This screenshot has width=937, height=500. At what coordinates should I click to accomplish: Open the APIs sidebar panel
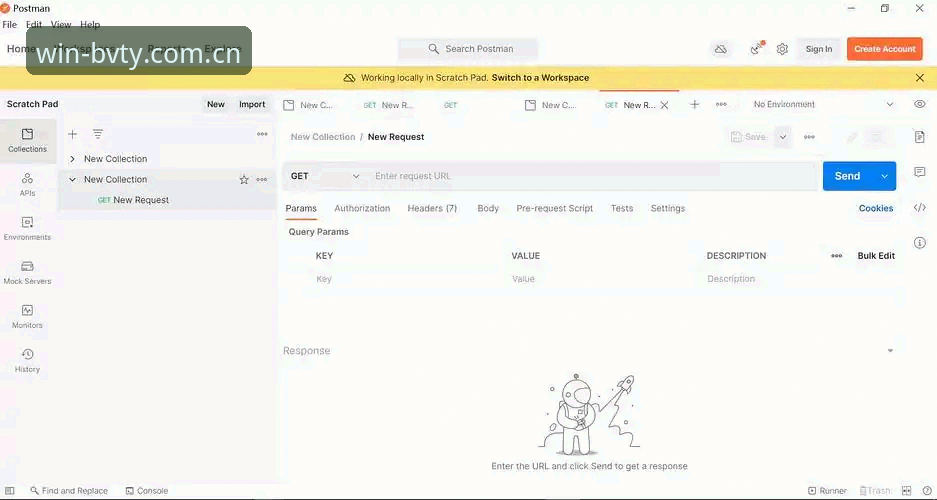click(27, 185)
